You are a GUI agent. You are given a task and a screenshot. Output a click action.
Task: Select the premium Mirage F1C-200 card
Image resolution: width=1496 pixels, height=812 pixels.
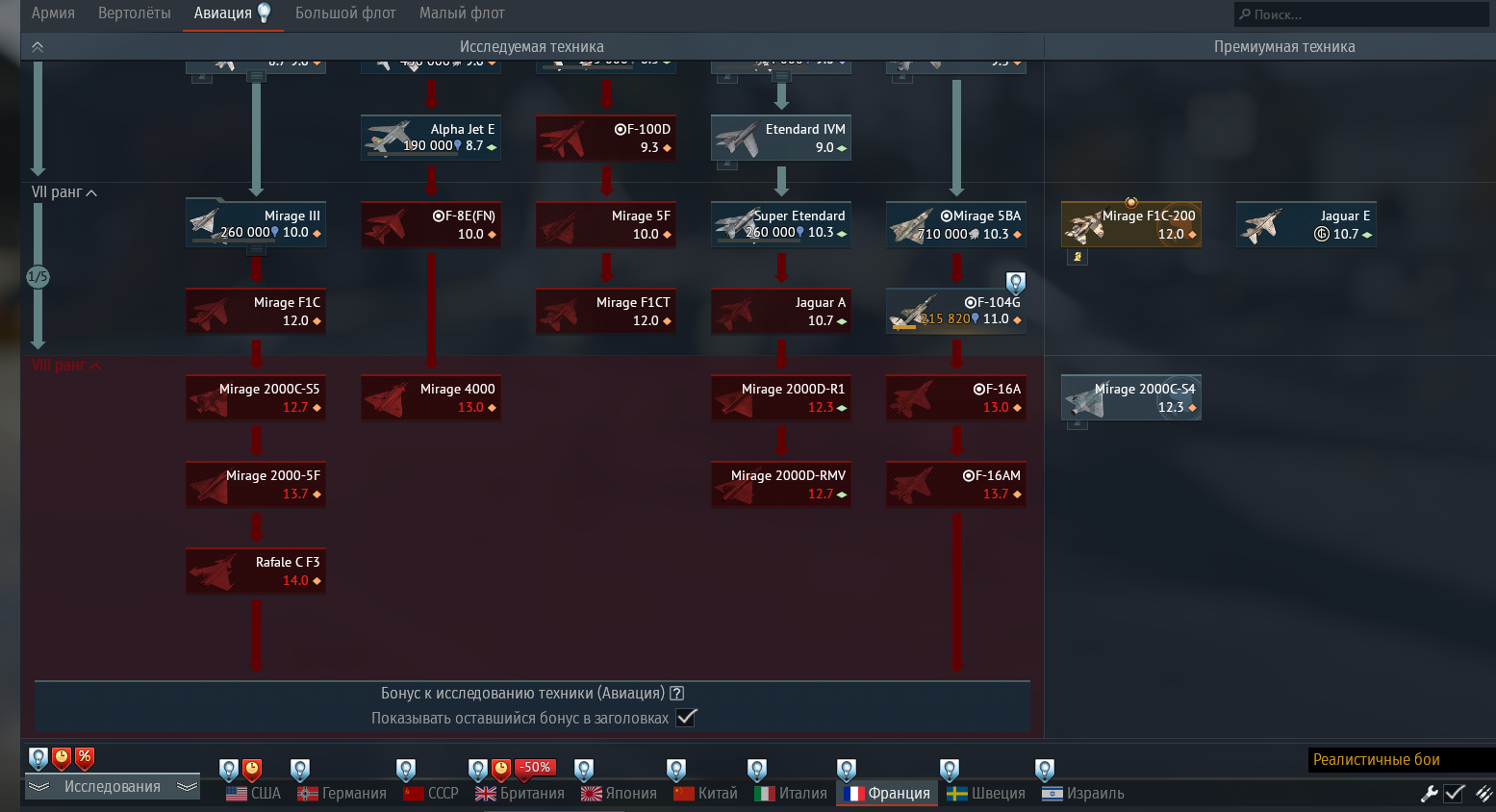[x=1131, y=224]
